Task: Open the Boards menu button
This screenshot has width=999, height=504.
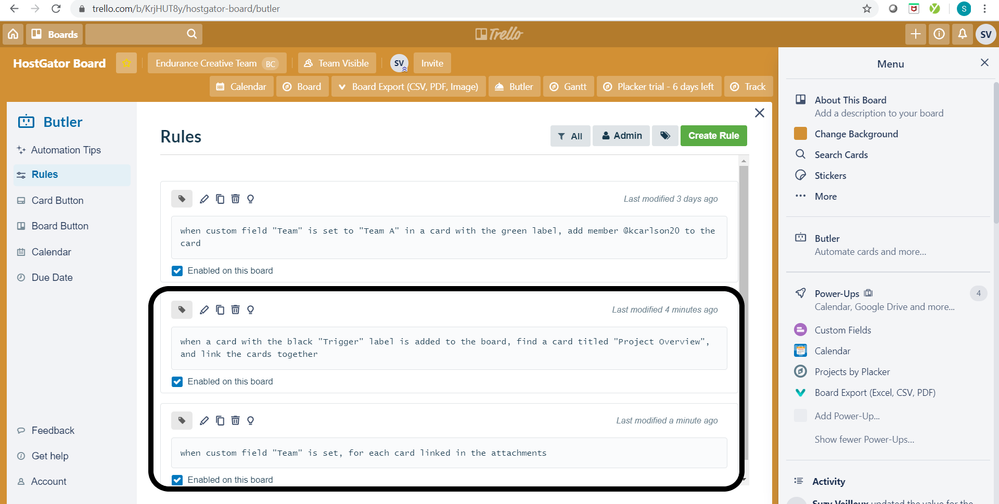Action: [55, 34]
